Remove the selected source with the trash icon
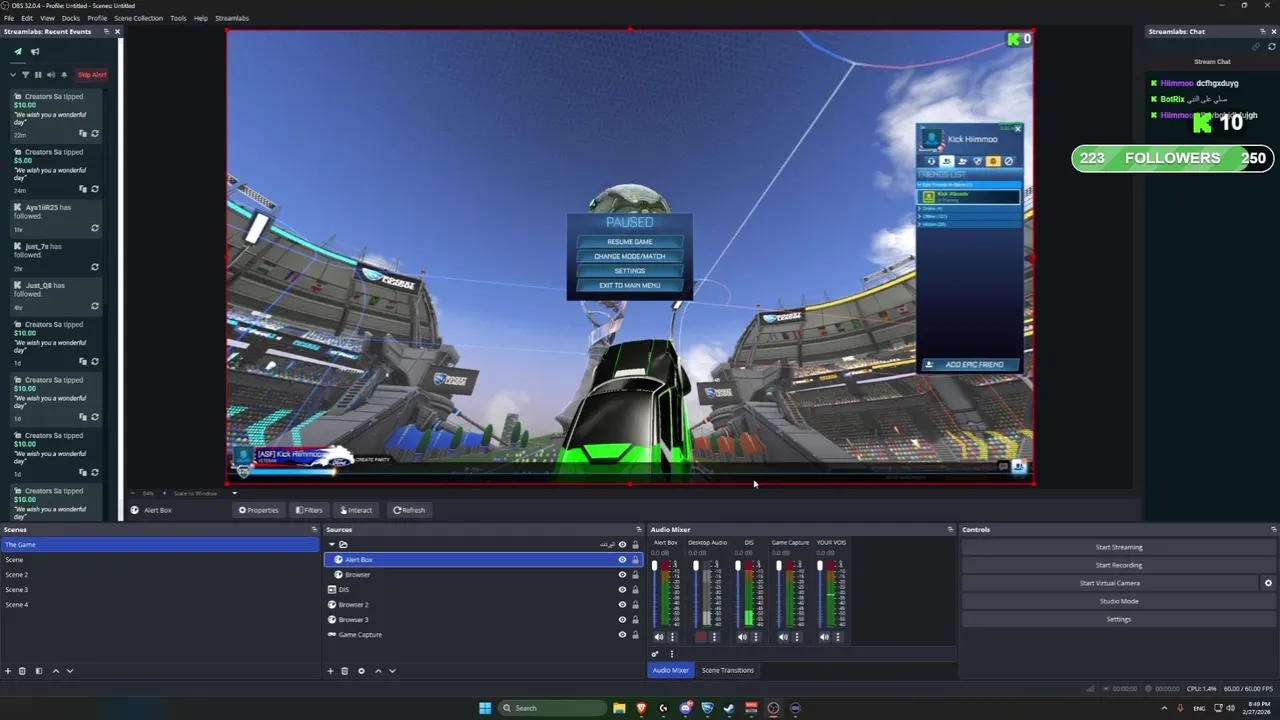This screenshot has width=1280, height=720. (344, 671)
